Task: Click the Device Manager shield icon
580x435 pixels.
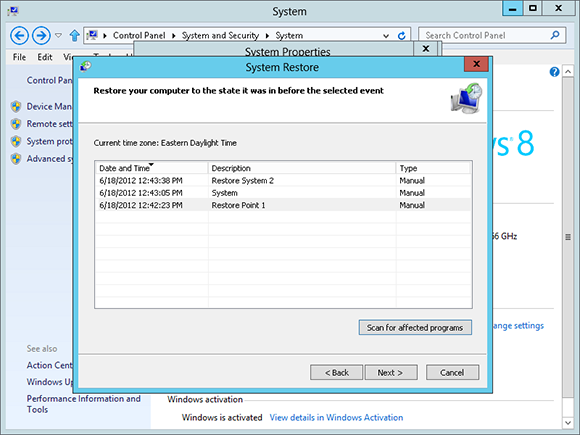Action: [16, 107]
